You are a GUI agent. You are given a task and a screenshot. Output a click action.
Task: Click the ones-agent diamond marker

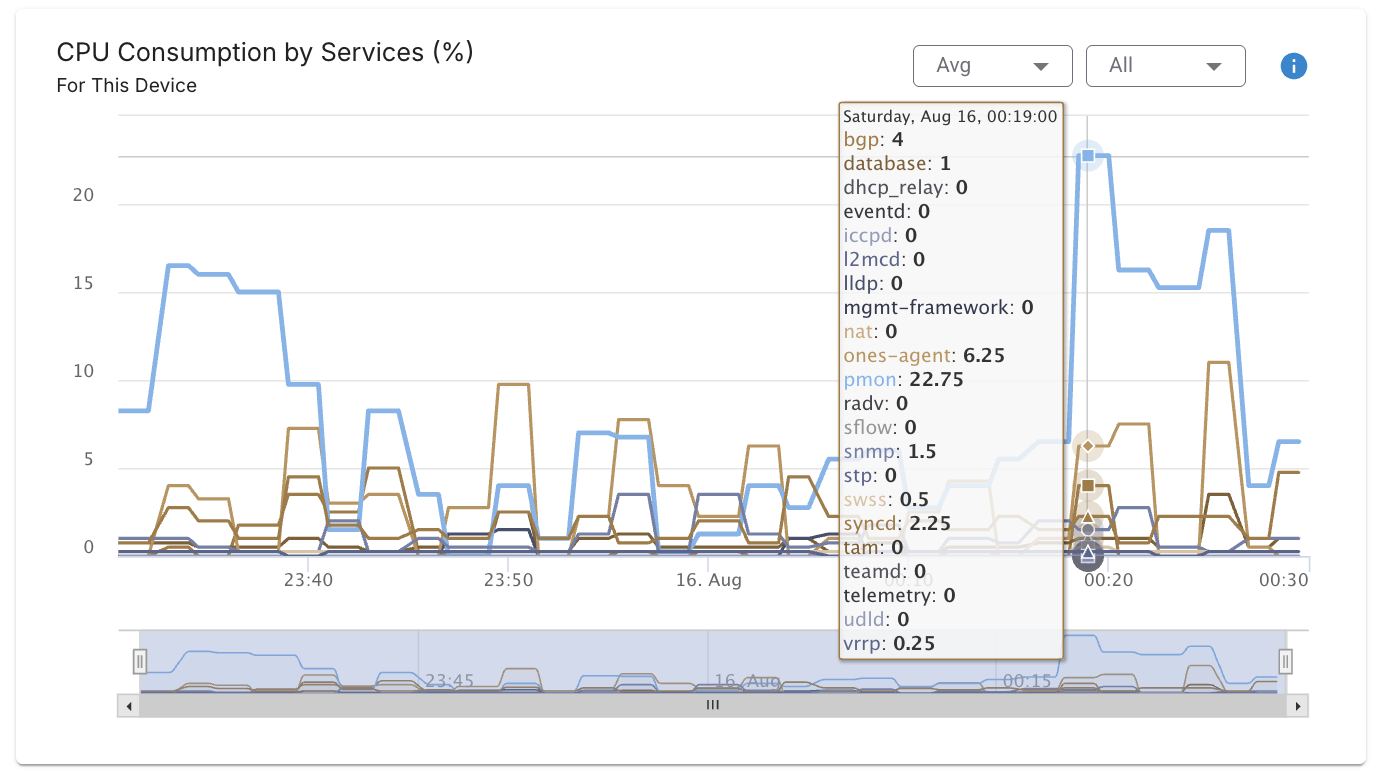tap(1088, 445)
